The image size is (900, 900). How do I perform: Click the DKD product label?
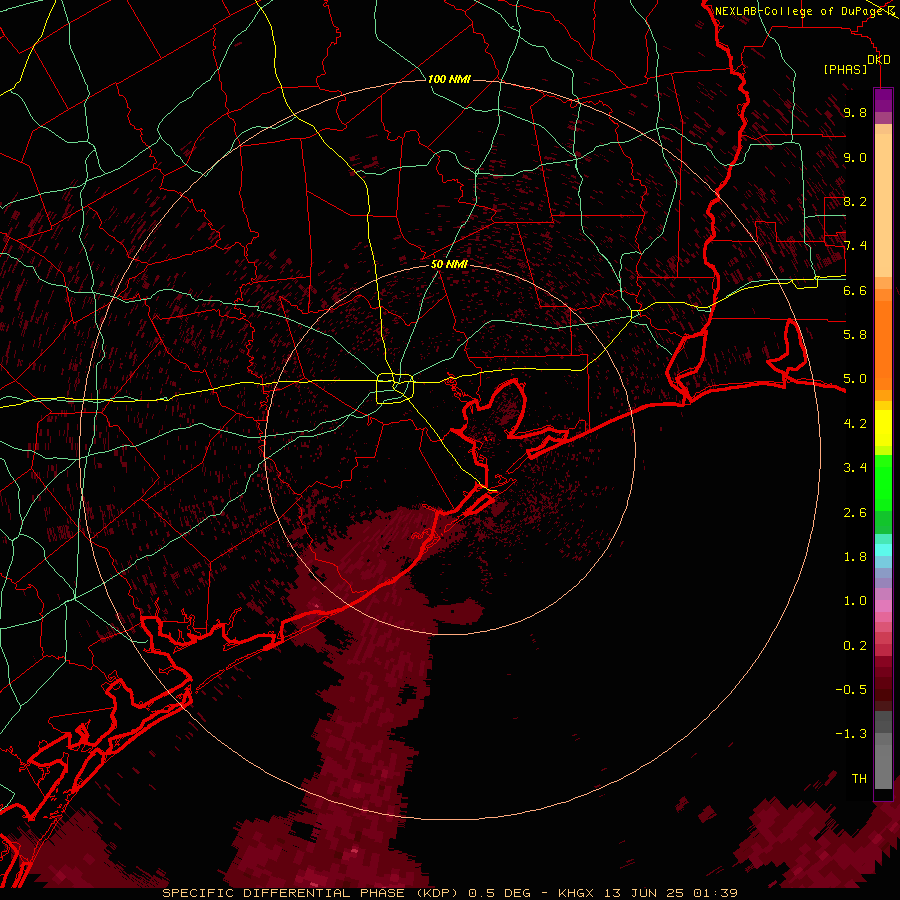[x=879, y=60]
